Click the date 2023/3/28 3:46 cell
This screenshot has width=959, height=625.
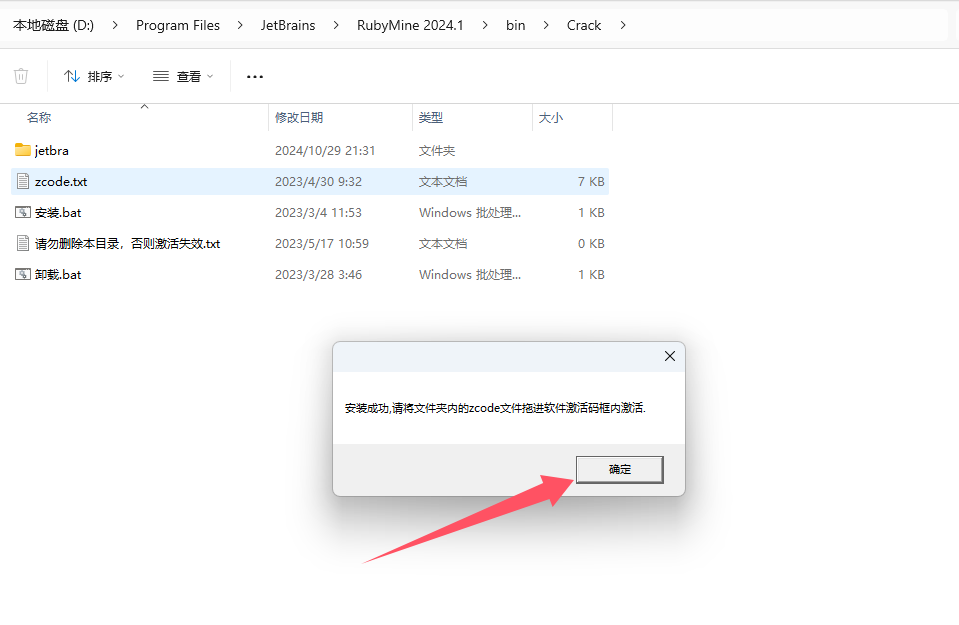[318, 275]
